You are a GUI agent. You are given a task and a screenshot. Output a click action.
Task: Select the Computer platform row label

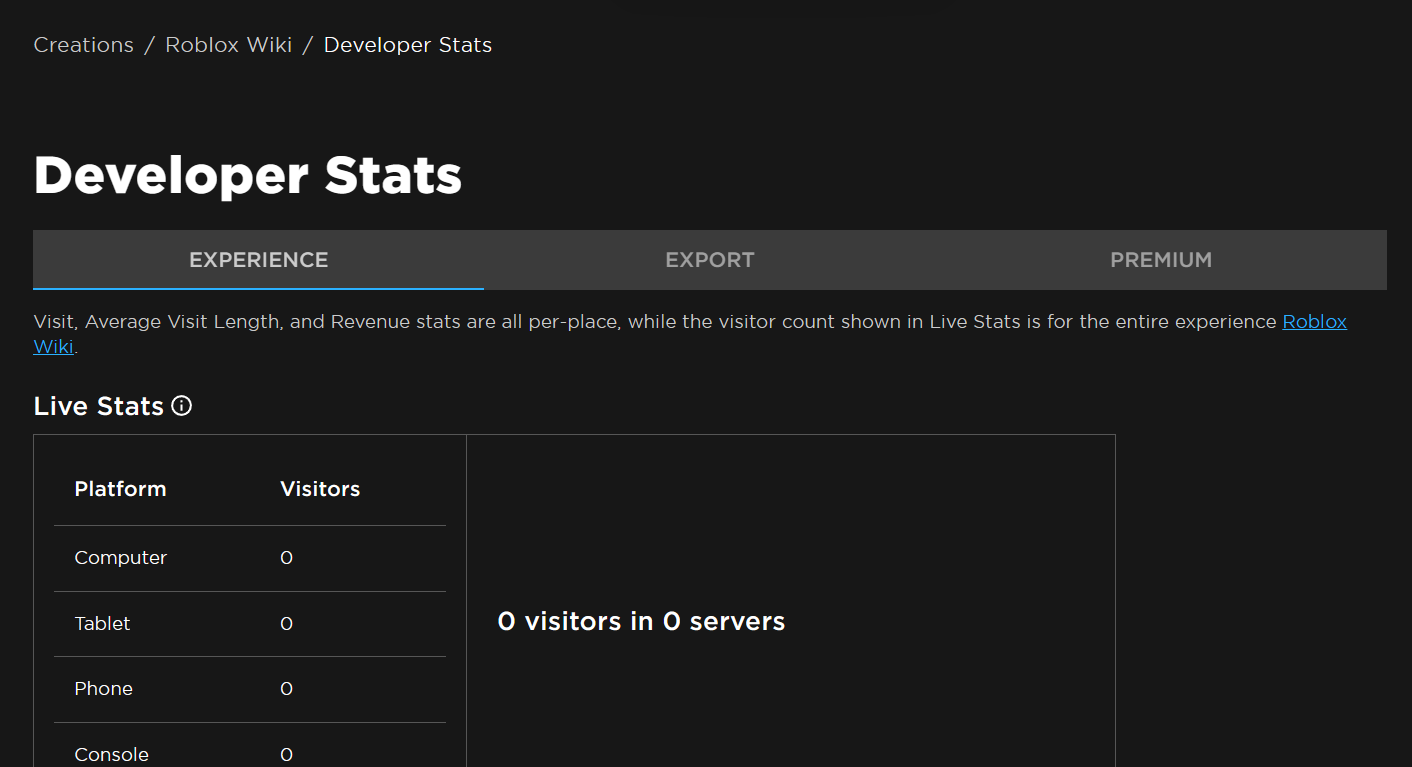click(x=120, y=558)
